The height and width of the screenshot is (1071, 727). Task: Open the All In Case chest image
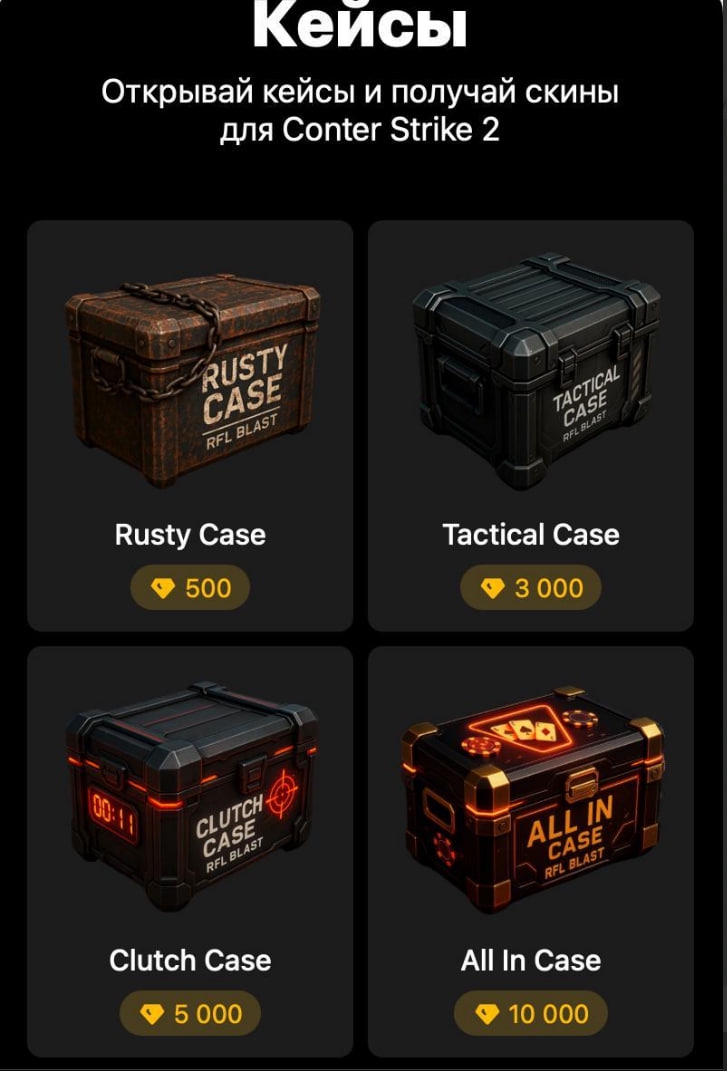tap(533, 799)
